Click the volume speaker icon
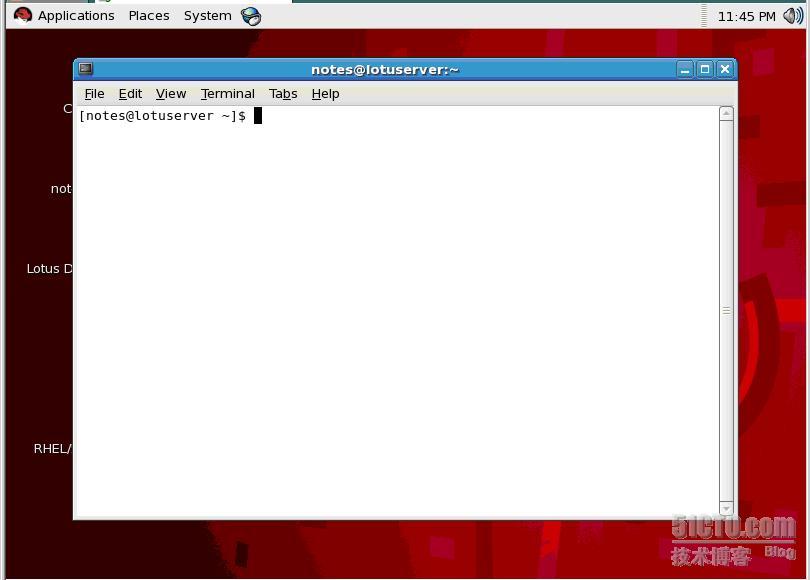Viewport: 810px width, 580px height. tap(793, 16)
